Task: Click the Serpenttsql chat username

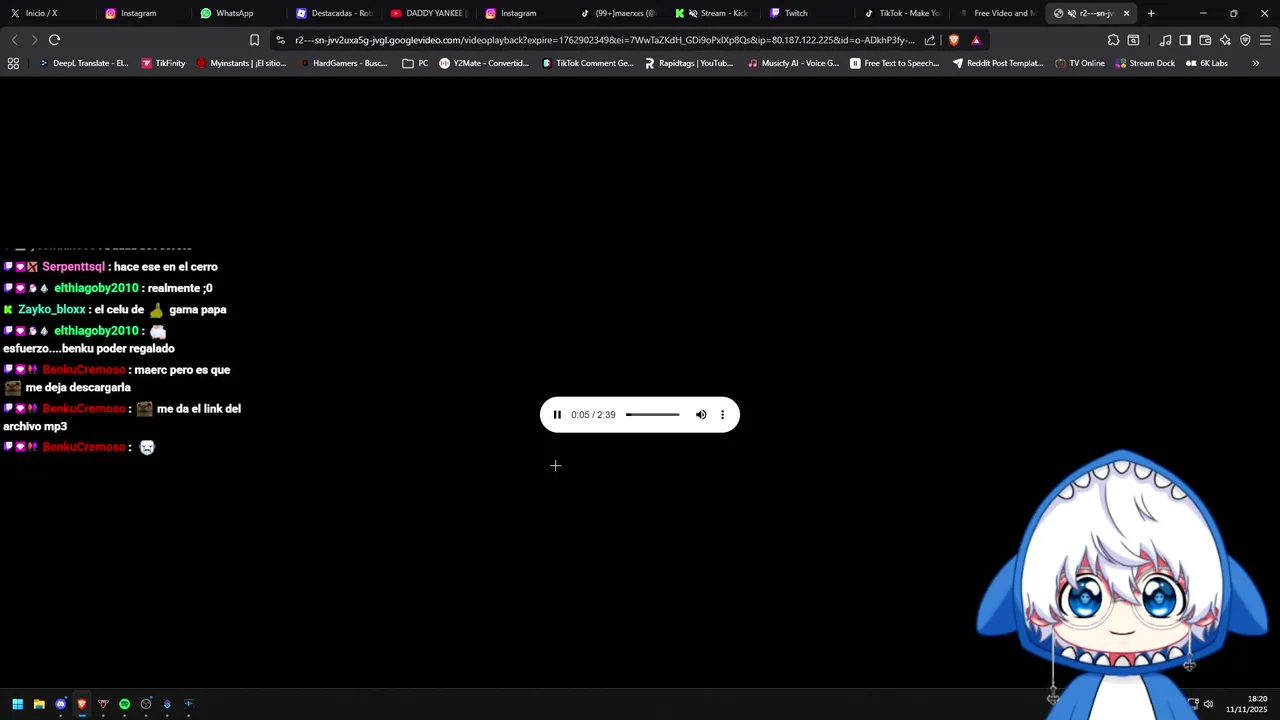Action: click(x=73, y=267)
